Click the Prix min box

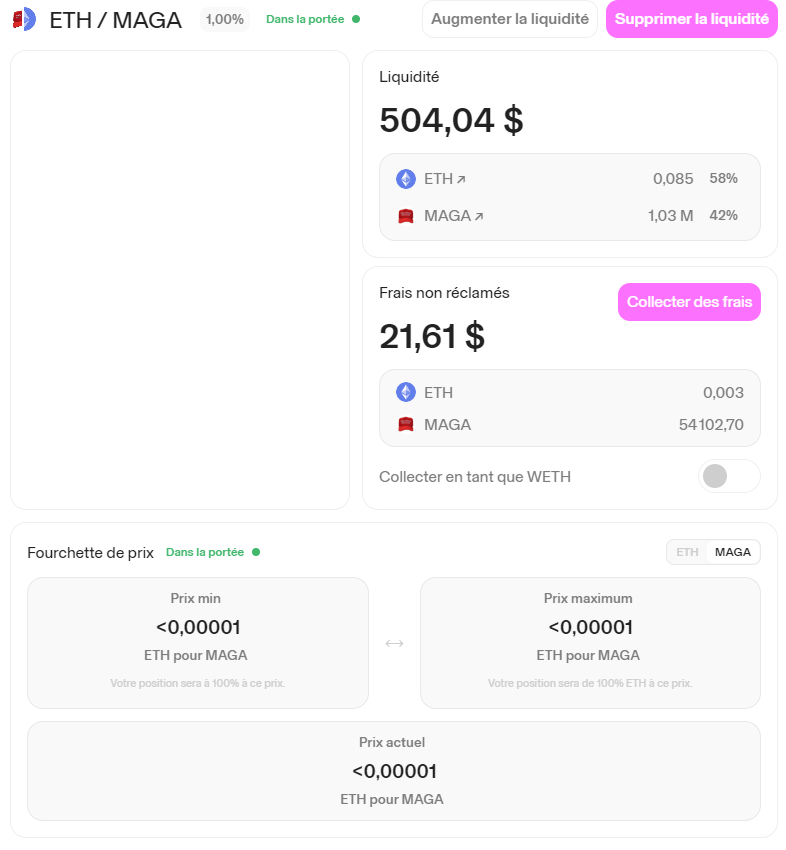point(197,642)
